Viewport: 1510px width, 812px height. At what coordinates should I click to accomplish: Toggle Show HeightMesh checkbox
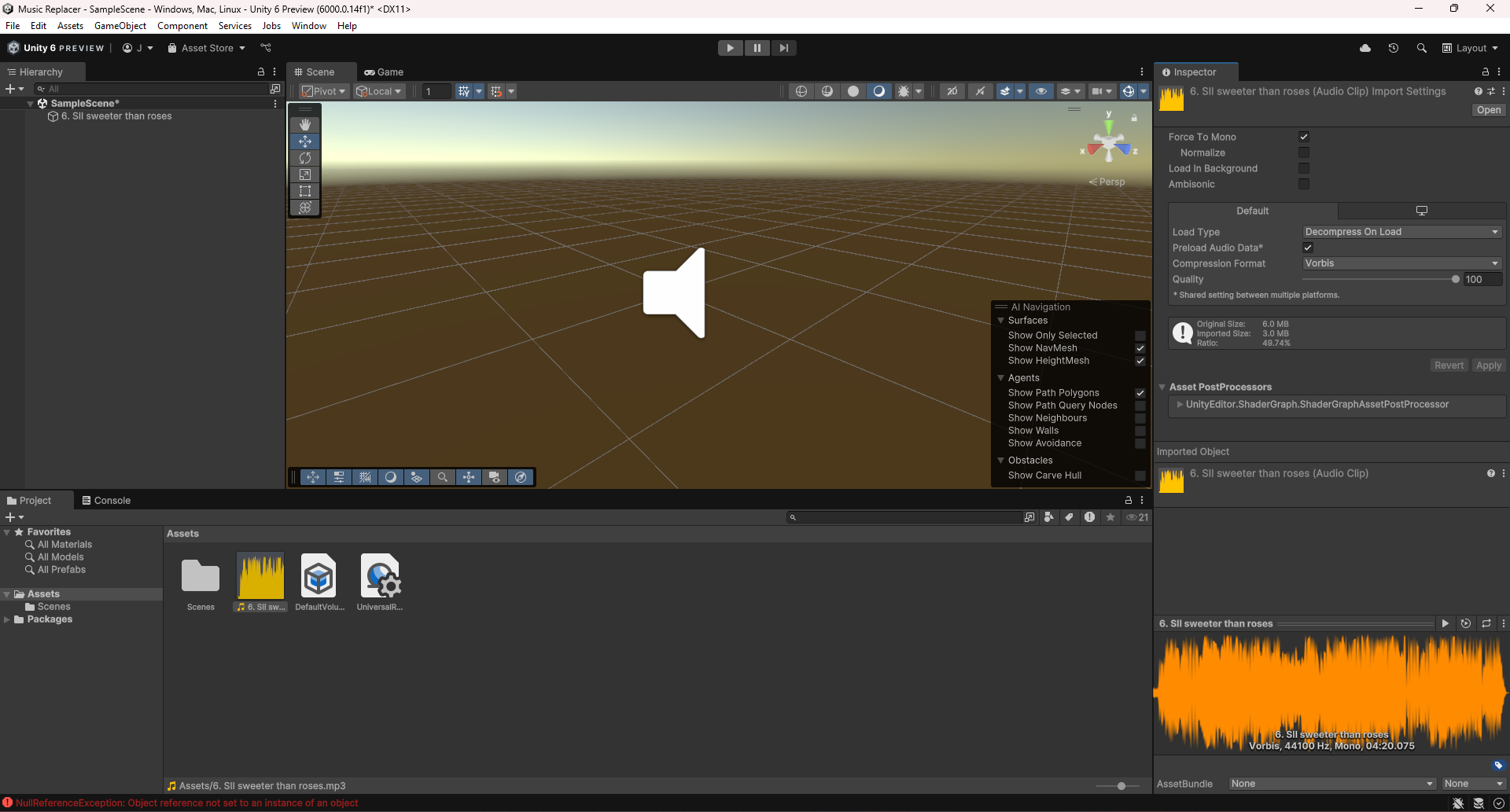1140,361
